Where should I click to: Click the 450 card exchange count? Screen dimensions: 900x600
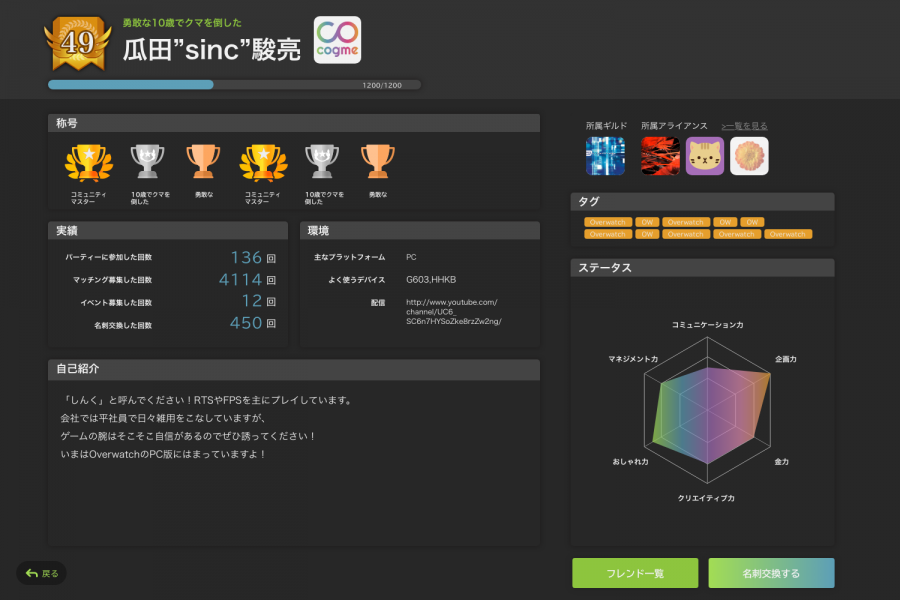(x=246, y=323)
